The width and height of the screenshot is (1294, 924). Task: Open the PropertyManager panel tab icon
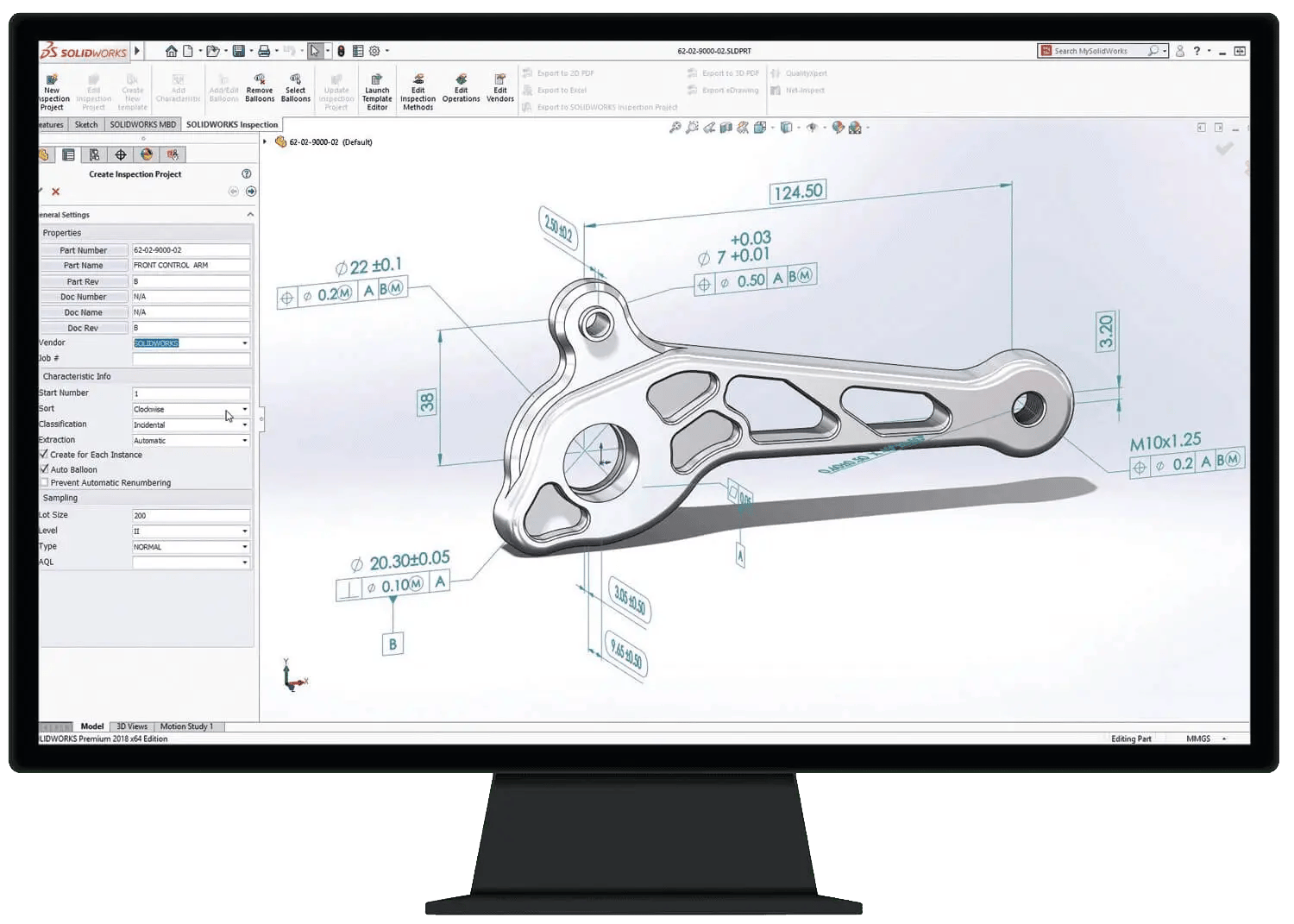(x=68, y=154)
